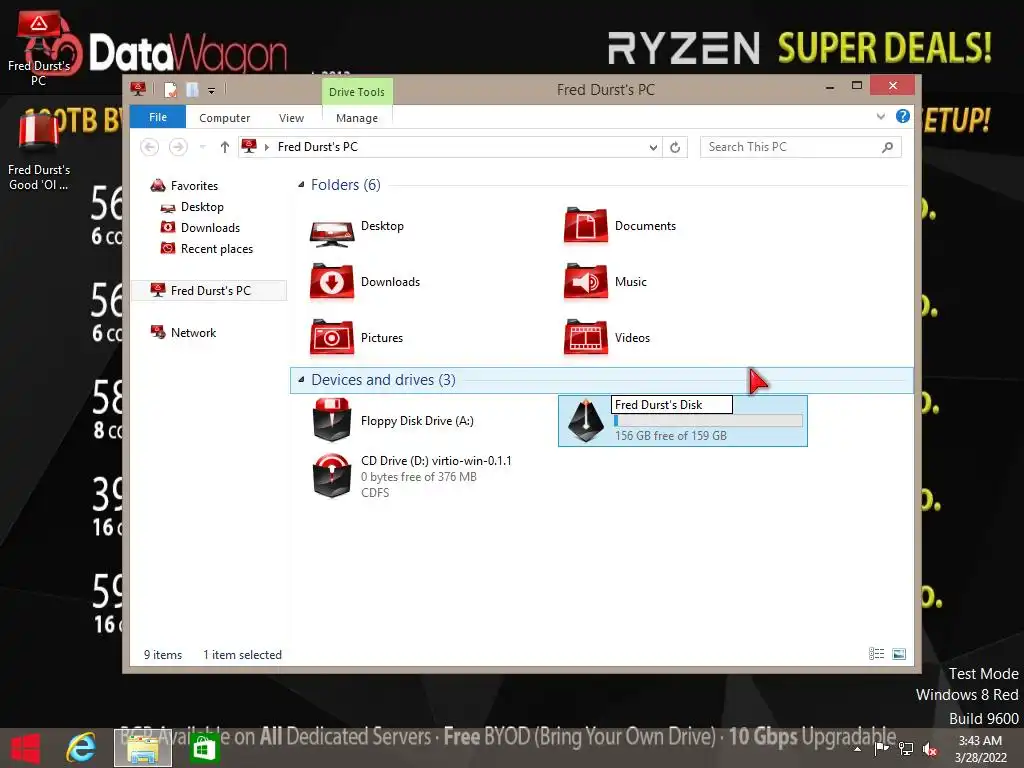Viewport: 1024px width, 768px height.
Task: Open the Action Center flag icon
Action: (x=882, y=749)
